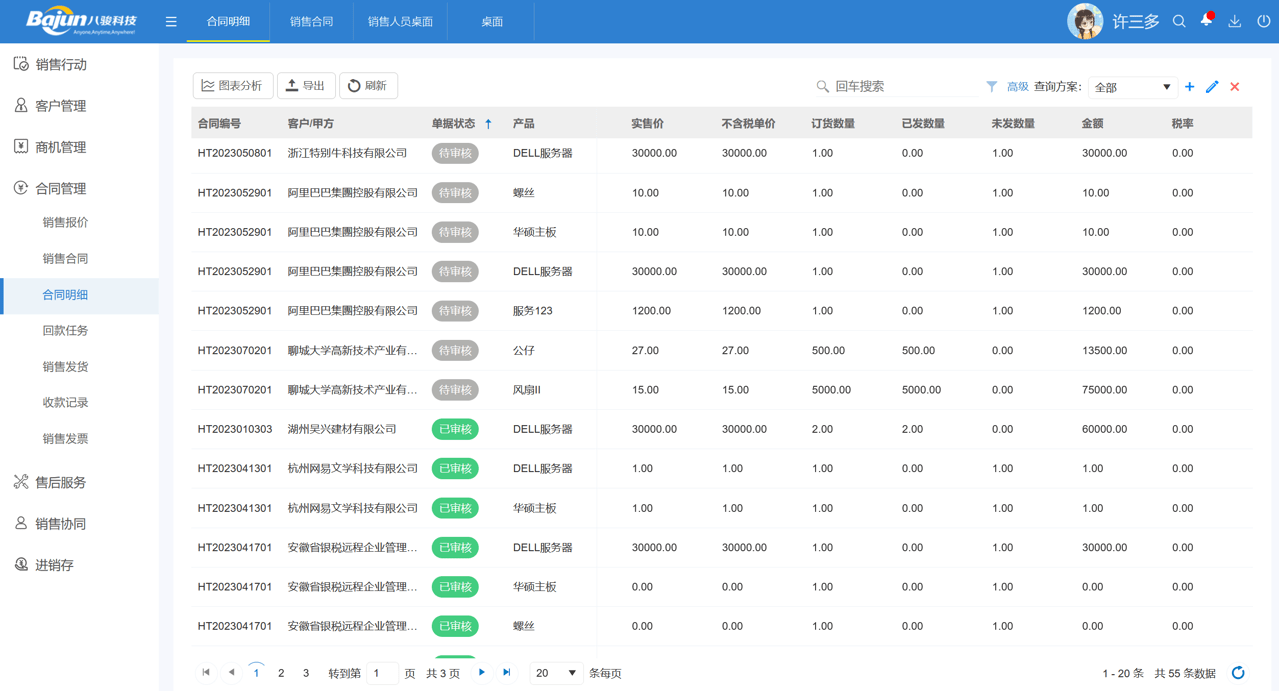Switch to 销售合同 tab
The height and width of the screenshot is (691, 1279).
point(311,21)
